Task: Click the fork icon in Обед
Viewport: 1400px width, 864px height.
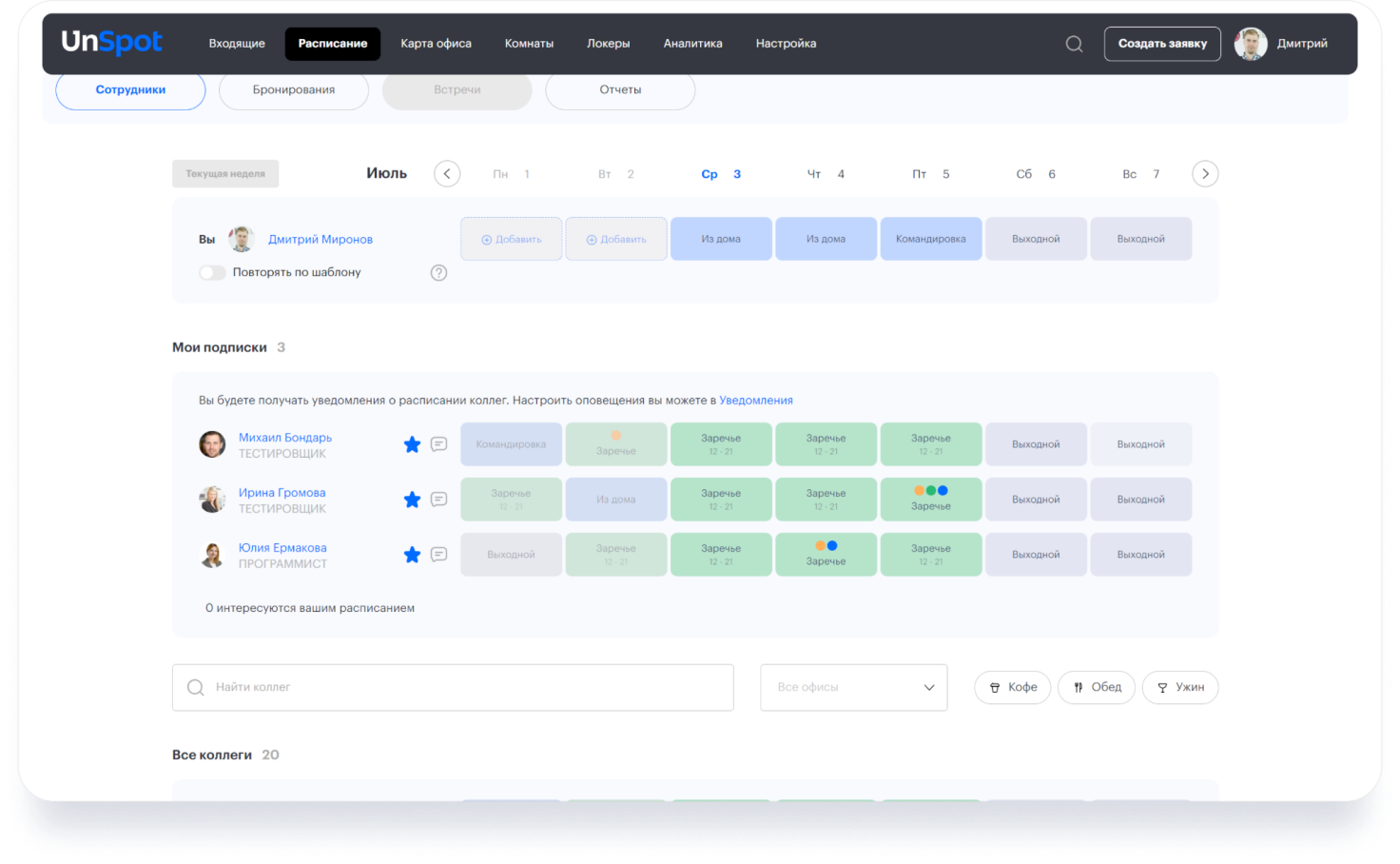Action: point(1079,688)
